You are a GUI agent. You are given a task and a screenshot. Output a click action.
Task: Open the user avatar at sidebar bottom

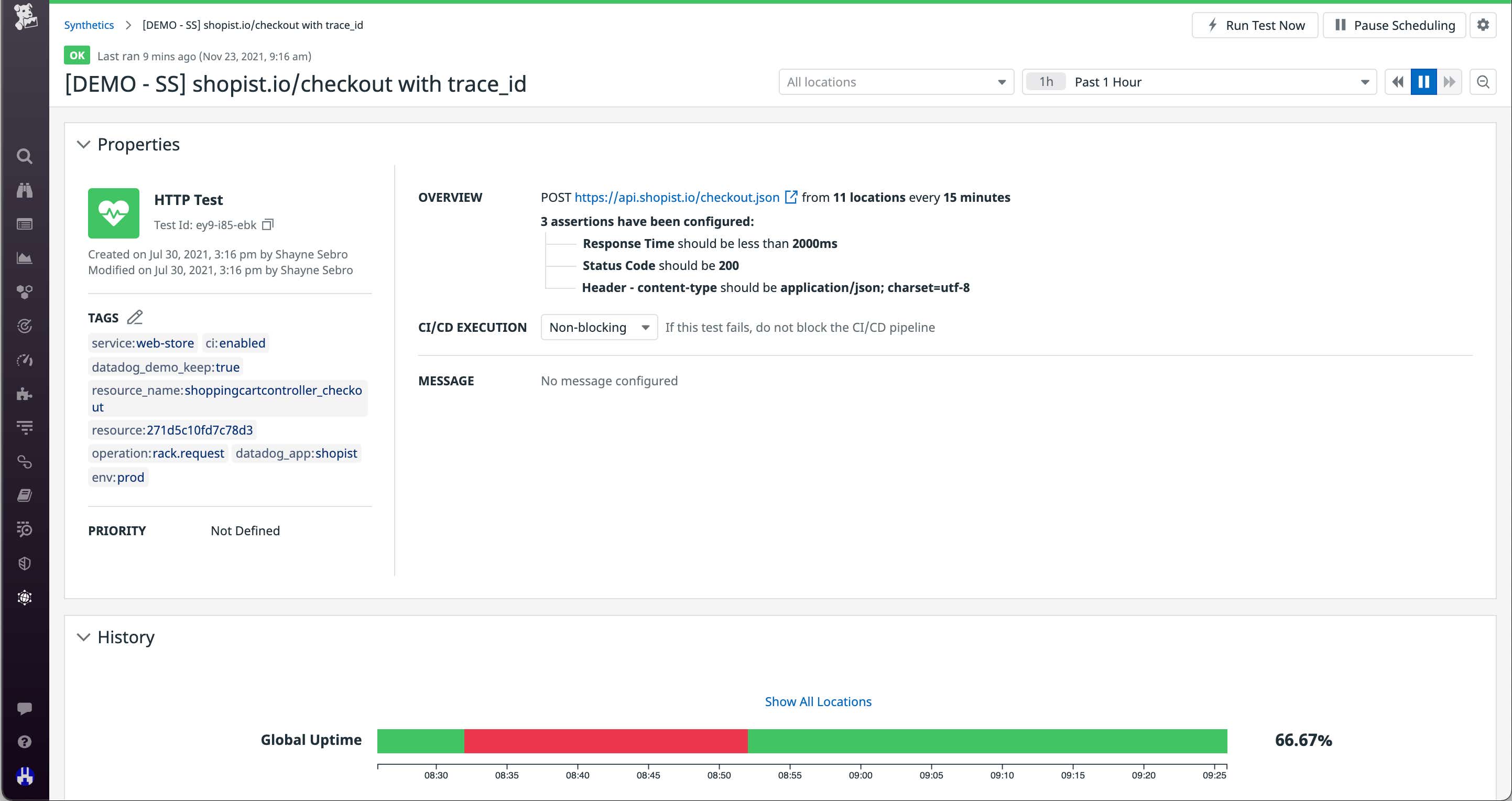pos(24,776)
